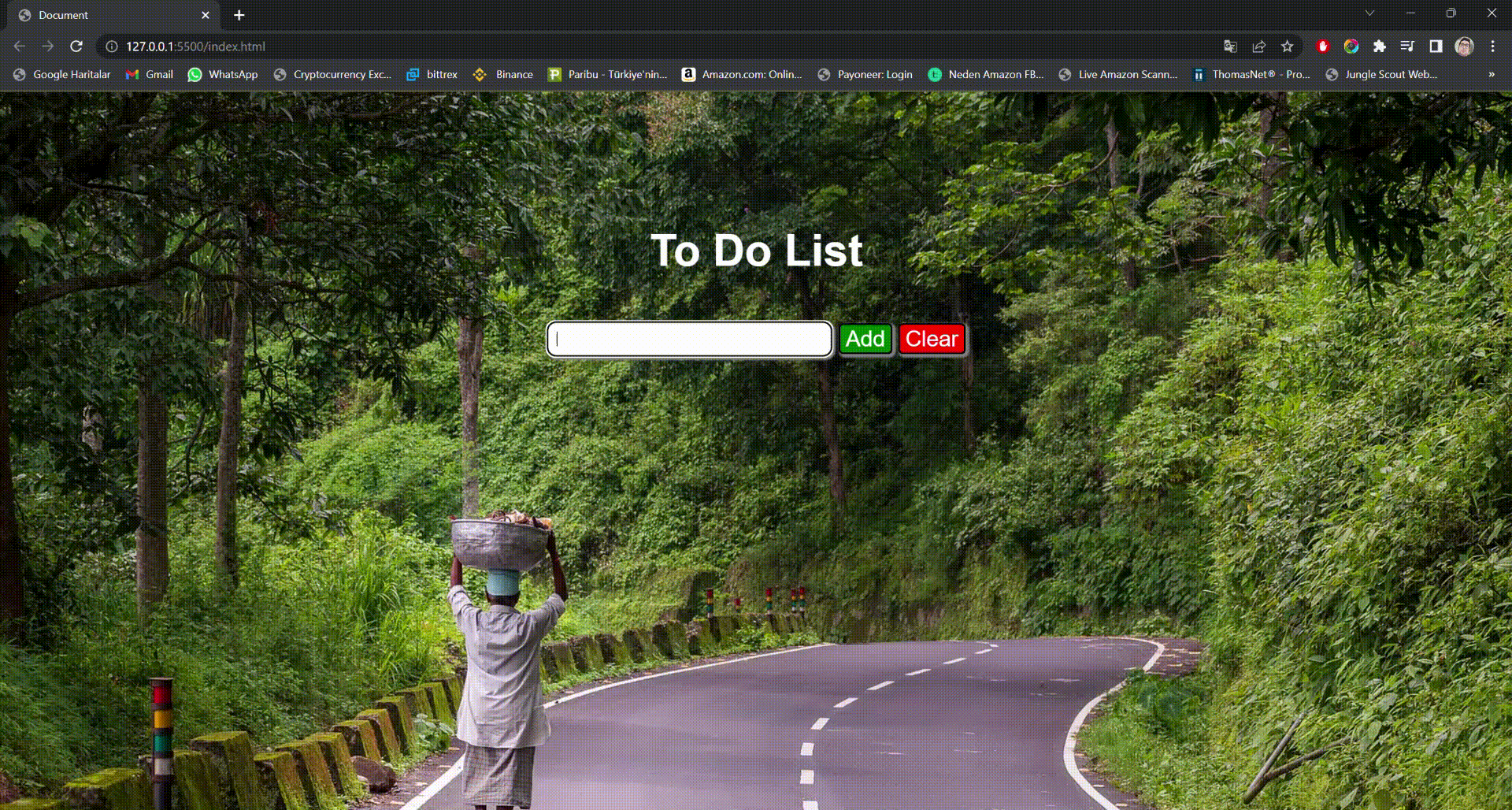
Task: Select the address bar URL 127.0.0.1:5500/index.html
Action: [x=195, y=46]
